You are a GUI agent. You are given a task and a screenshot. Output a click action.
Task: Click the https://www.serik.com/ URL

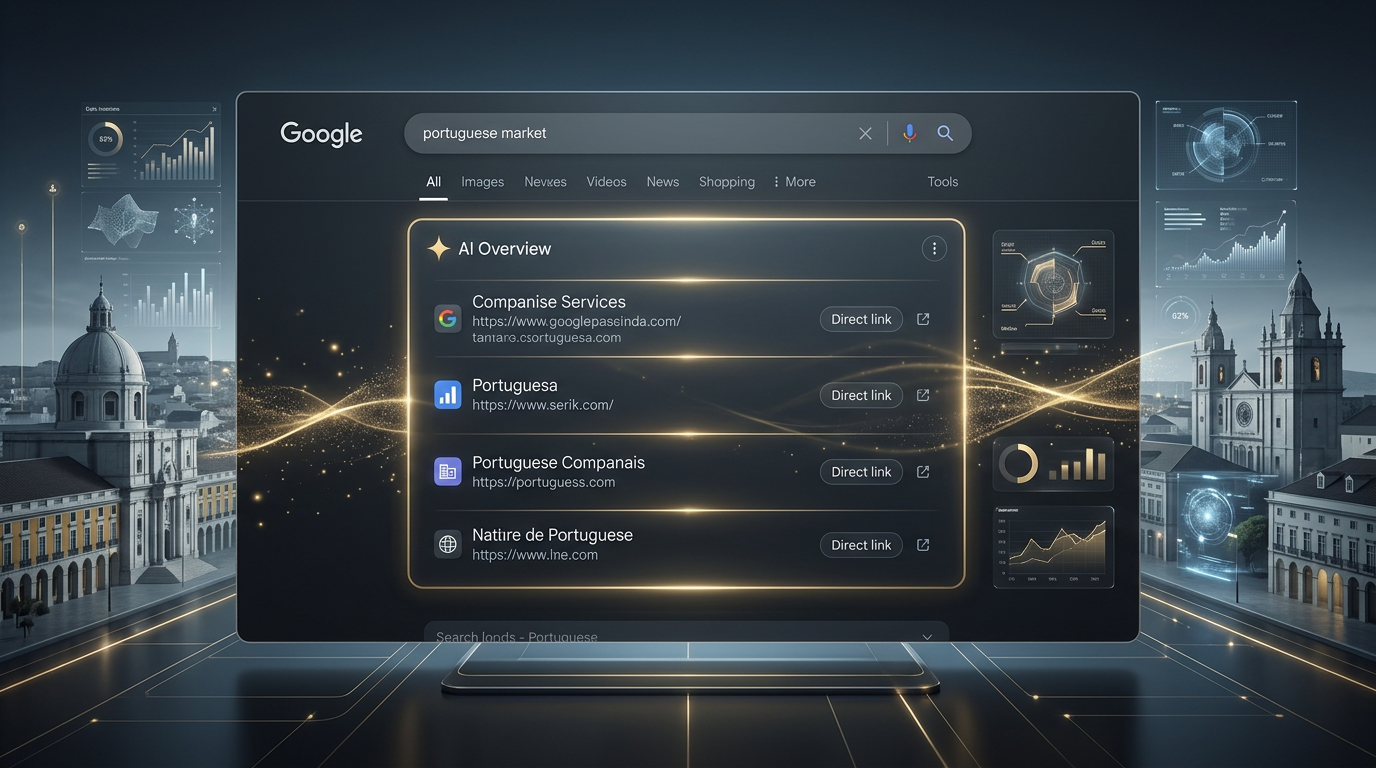click(543, 405)
